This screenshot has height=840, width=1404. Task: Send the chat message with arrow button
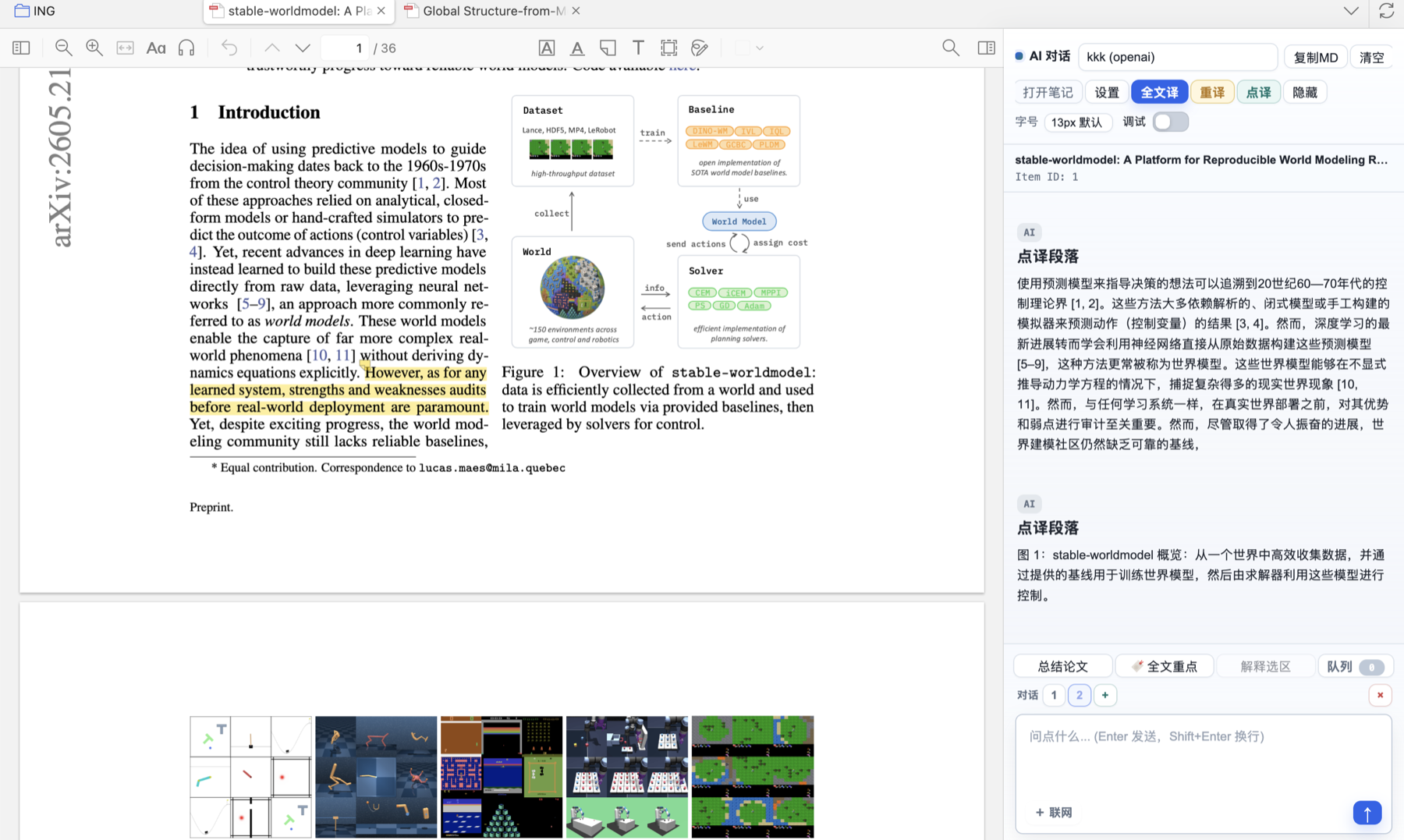(x=1367, y=813)
